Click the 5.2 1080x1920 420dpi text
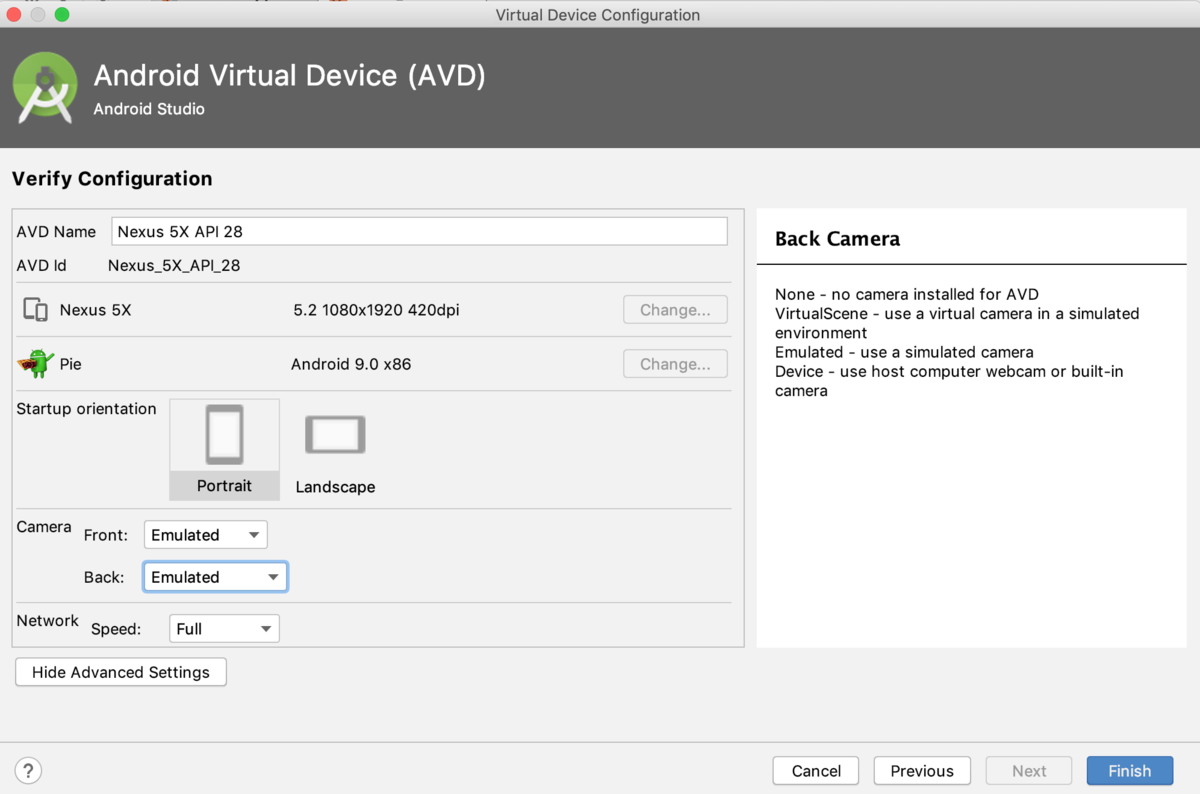The width and height of the screenshot is (1200, 794). pyautogui.click(x=376, y=310)
